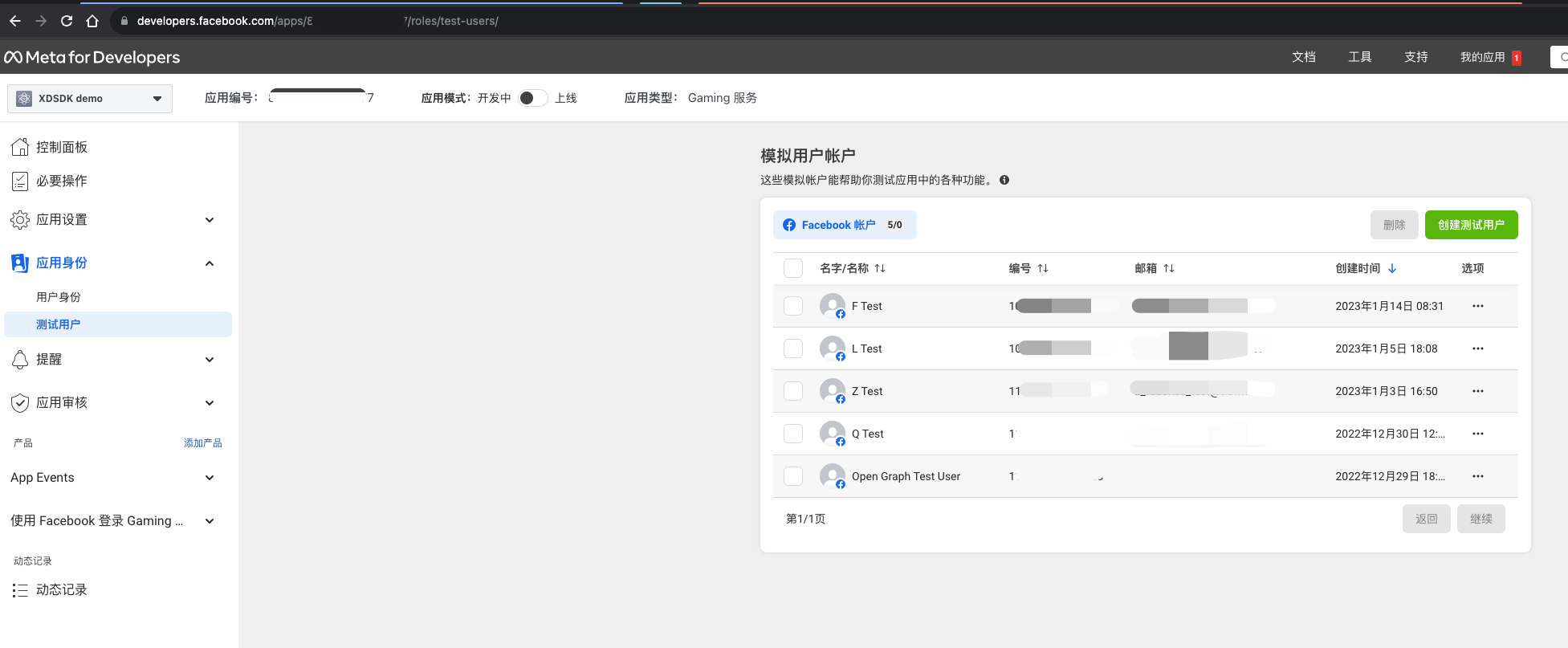Sort by 创建时间 column arrow
Image resolution: width=1568 pixels, height=648 pixels.
pyautogui.click(x=1392, y=268)
